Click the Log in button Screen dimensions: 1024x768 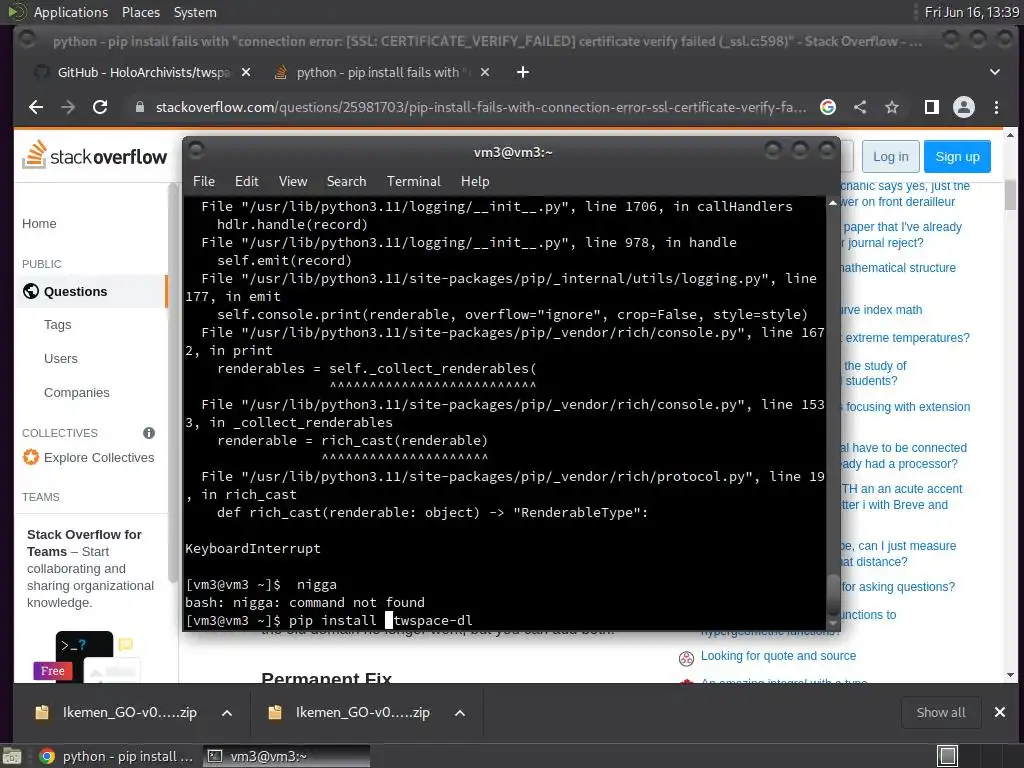click(x=890, y=157)
